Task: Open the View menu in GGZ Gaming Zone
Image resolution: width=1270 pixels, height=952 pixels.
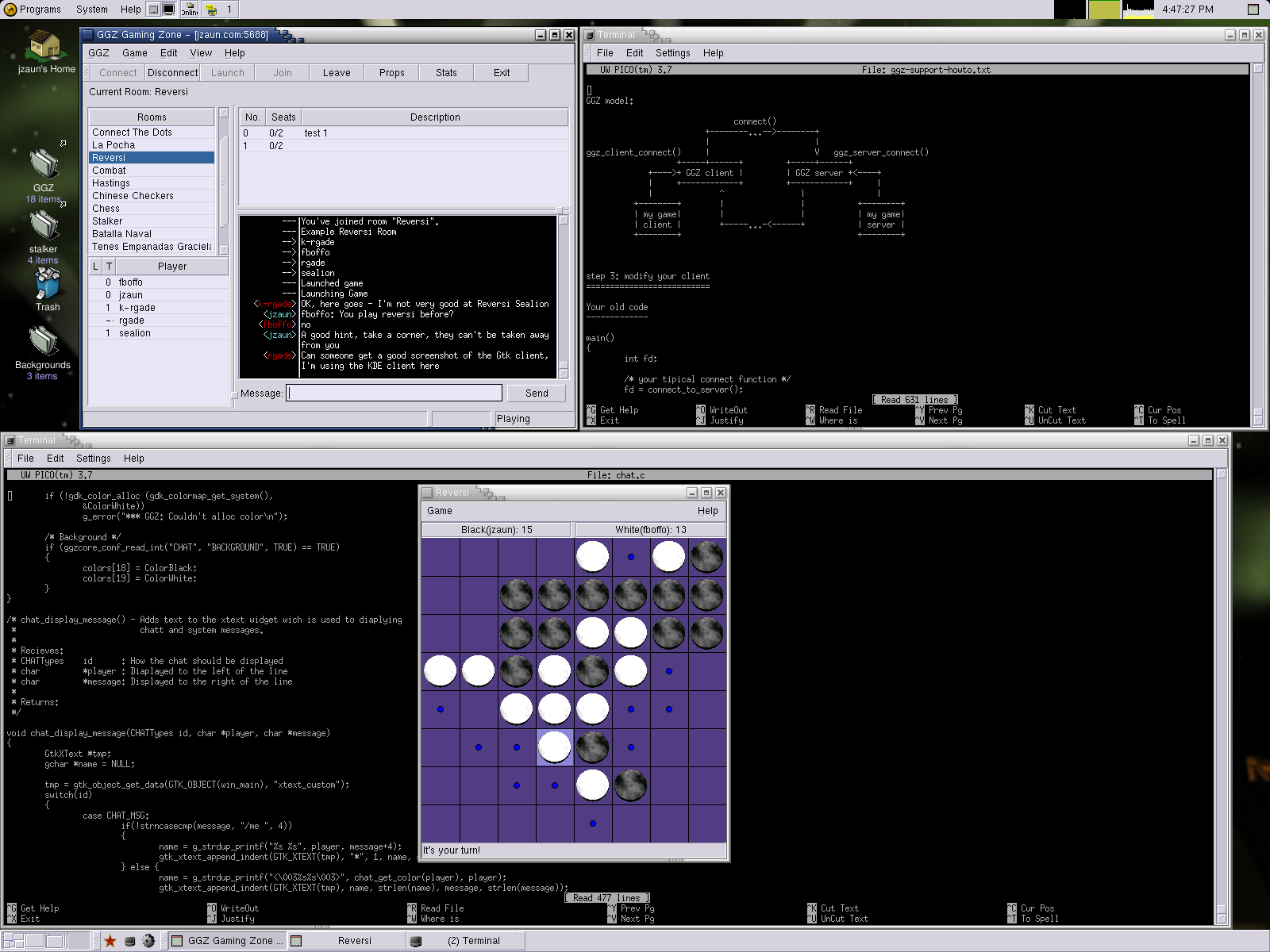Action: tap(201, 53)
